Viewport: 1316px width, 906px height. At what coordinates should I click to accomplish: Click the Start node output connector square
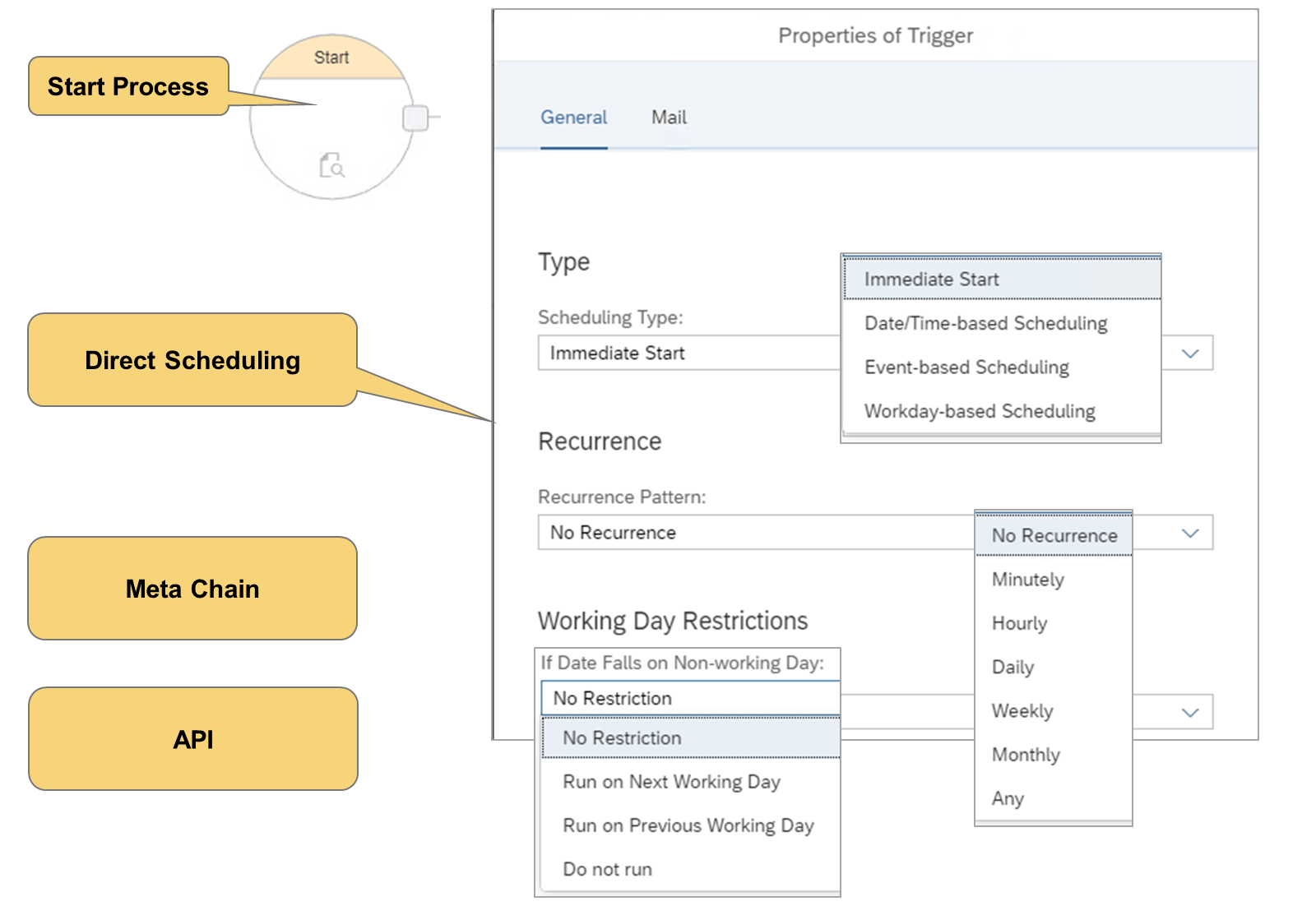click(415, 118)
